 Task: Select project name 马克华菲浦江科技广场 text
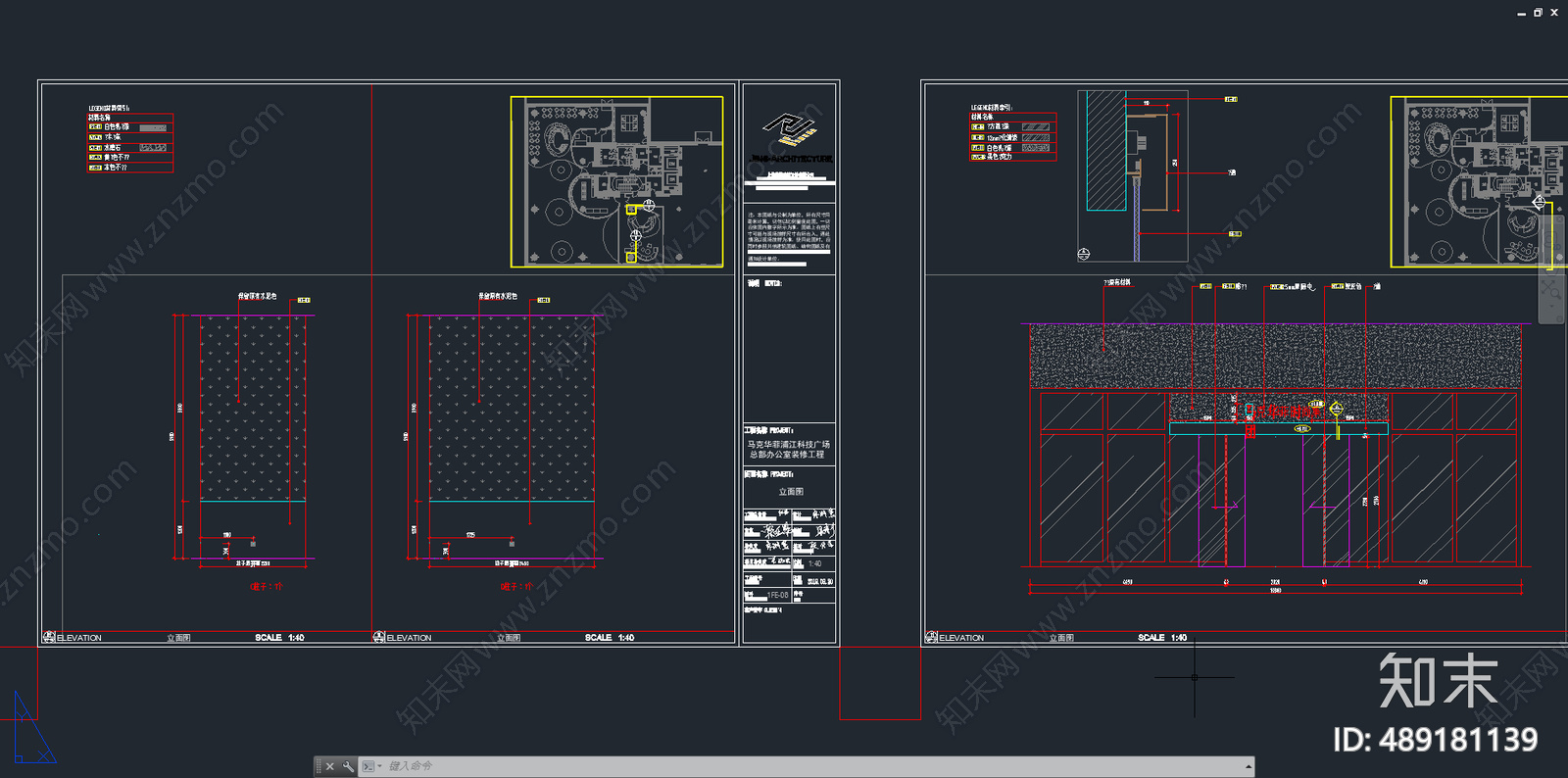point(789,444)
